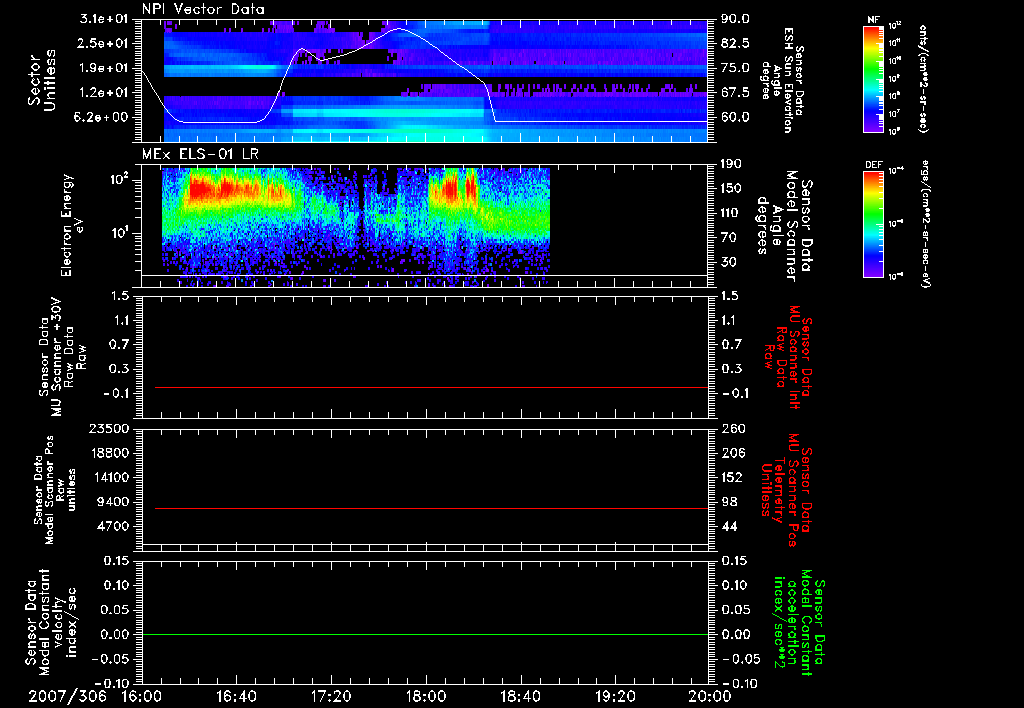Image resolution: width=1024 pixels, height=708 pixels.
Task: Click the 9400 scanner position tick
Action: [x=112, y=502]
